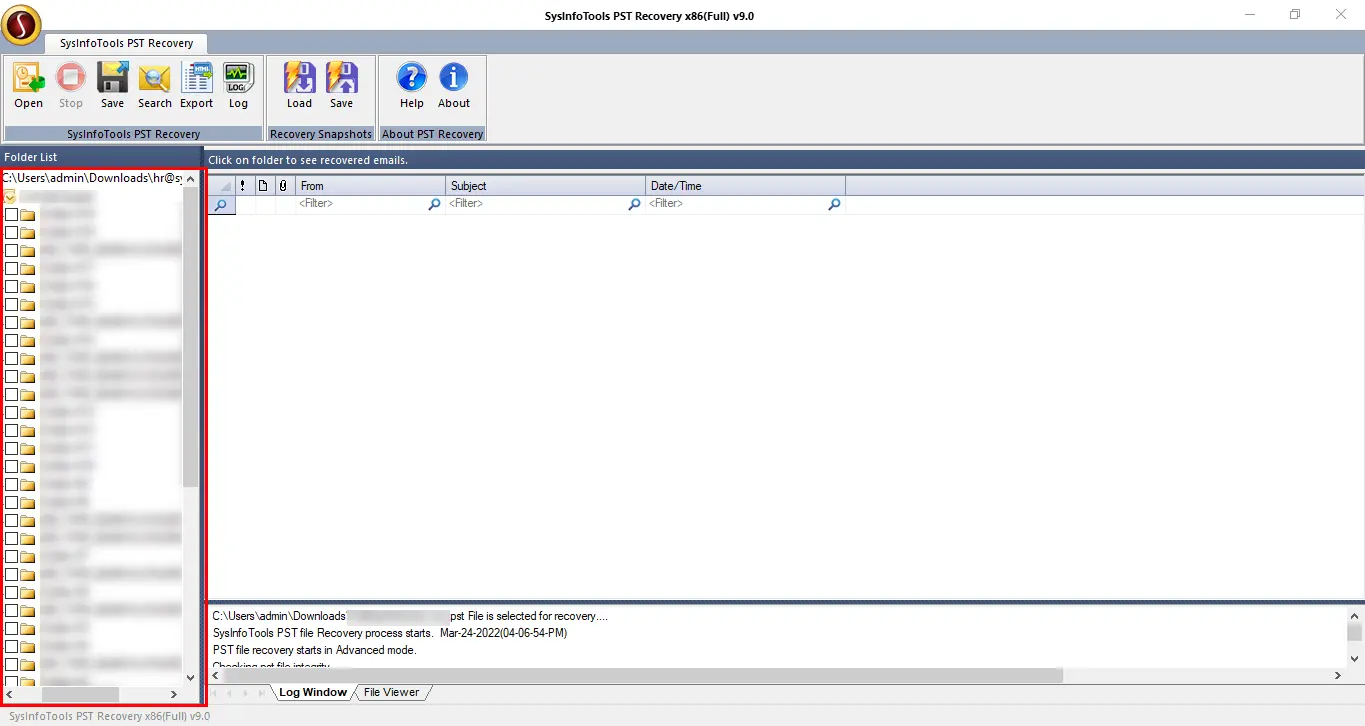Click the magnifier icon starting the filter row
1365x726 pixels.
pos(221,204)
